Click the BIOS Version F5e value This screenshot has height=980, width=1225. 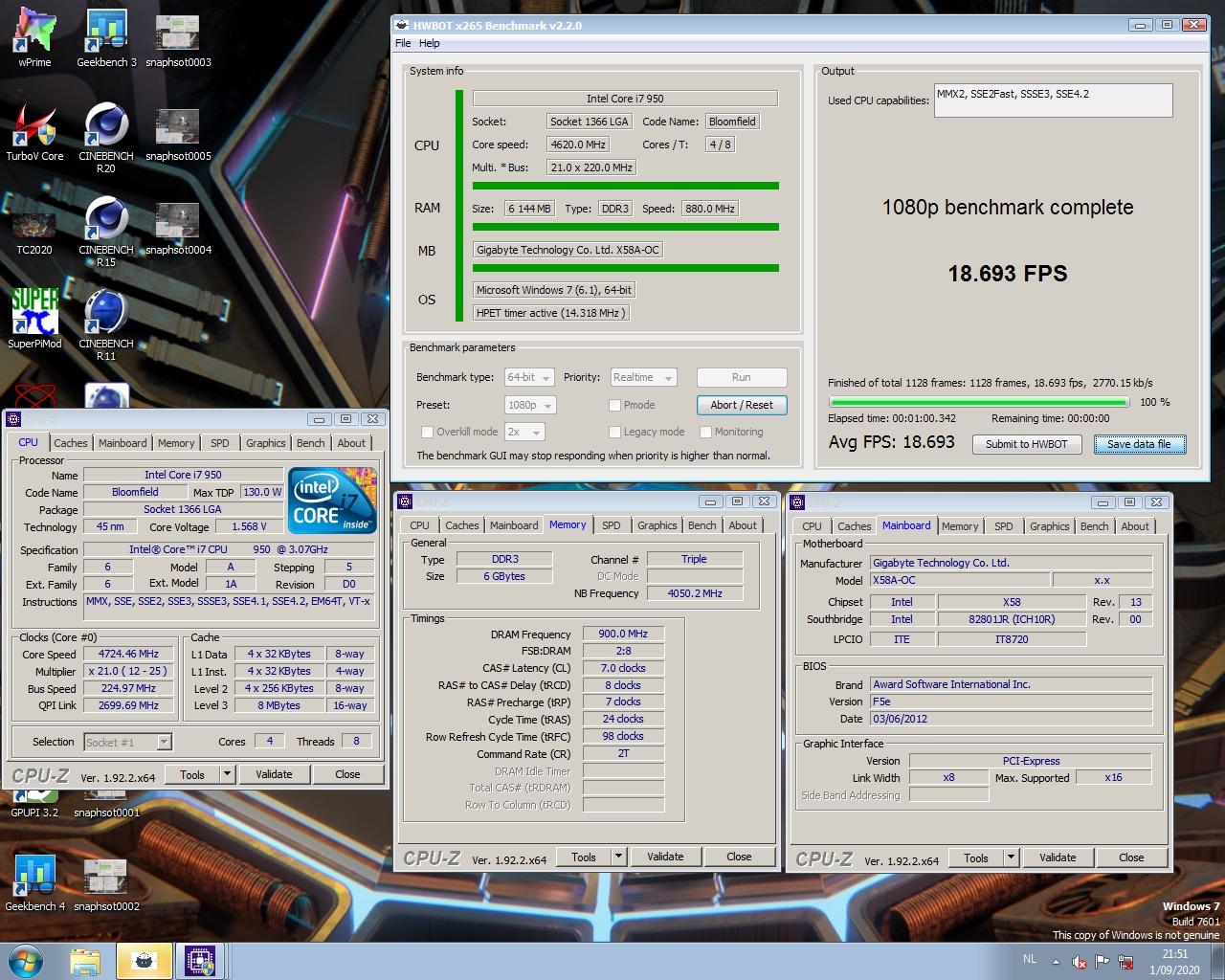(1012, 702)
